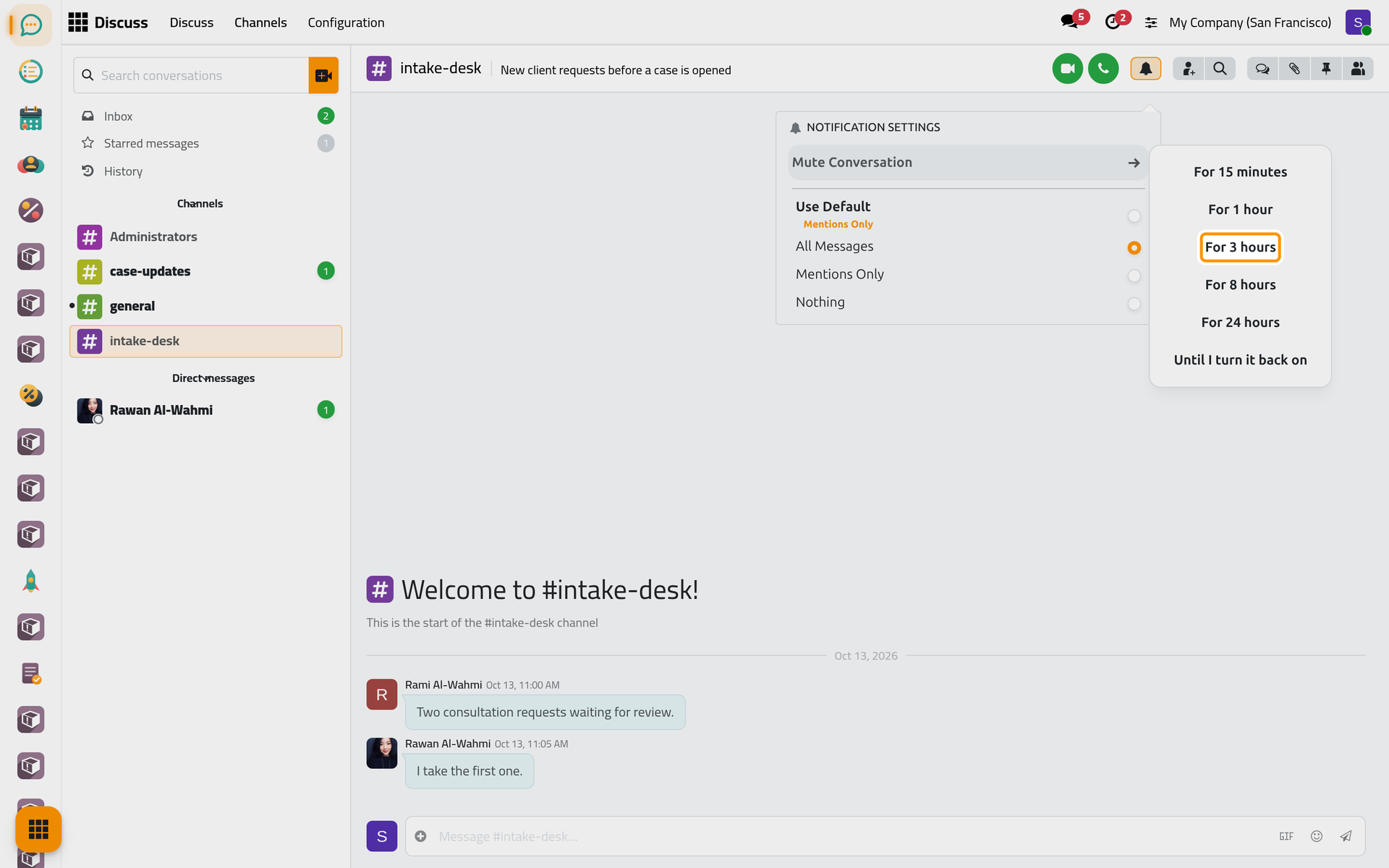Screen dimensions: 1389x868
Task: Open the GIF picker in composer
Action: 1286,836
